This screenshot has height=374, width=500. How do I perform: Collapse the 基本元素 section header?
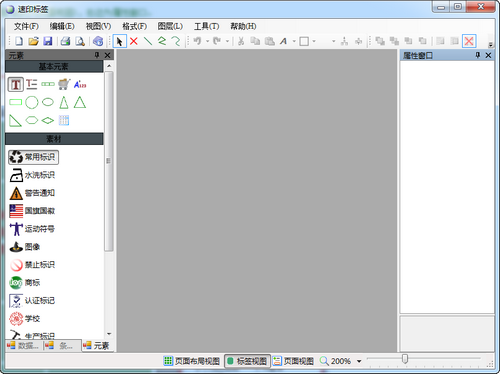click(x=54, y=66)
